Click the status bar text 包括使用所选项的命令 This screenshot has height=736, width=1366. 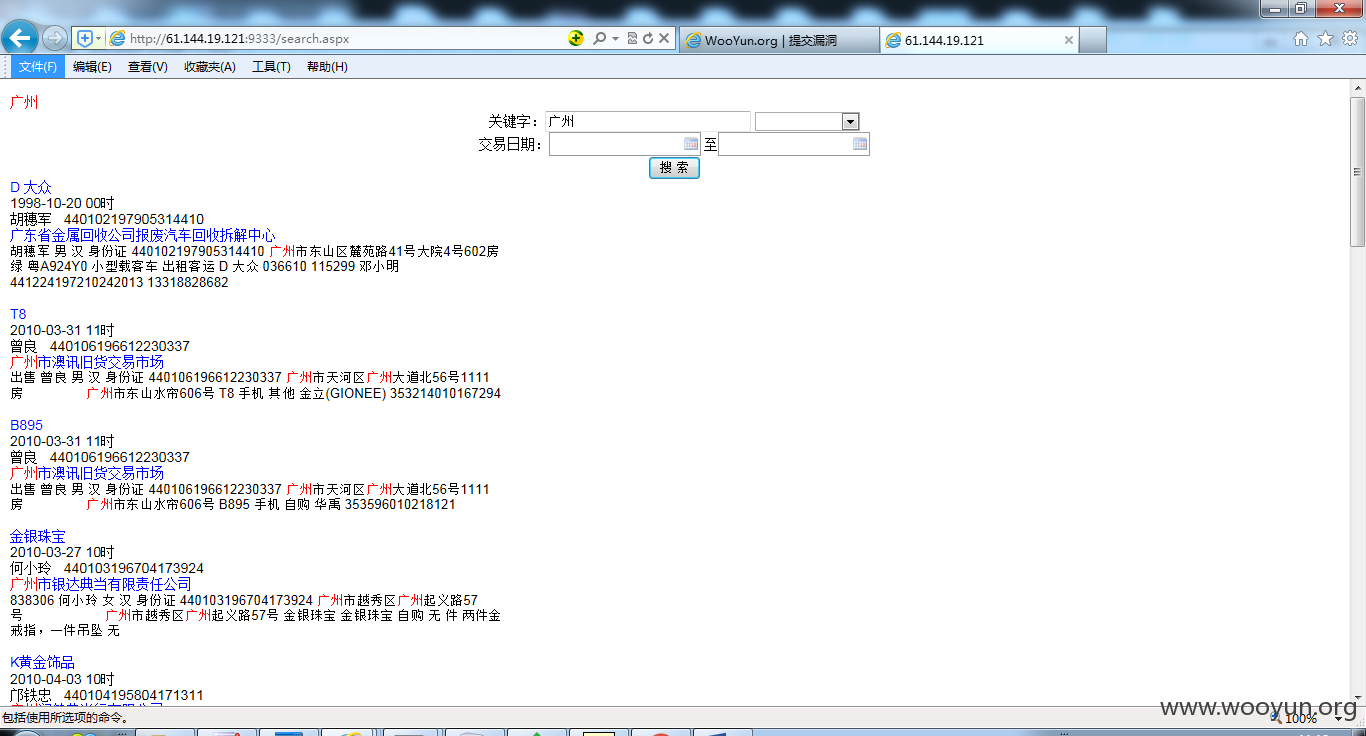[66, 717]
